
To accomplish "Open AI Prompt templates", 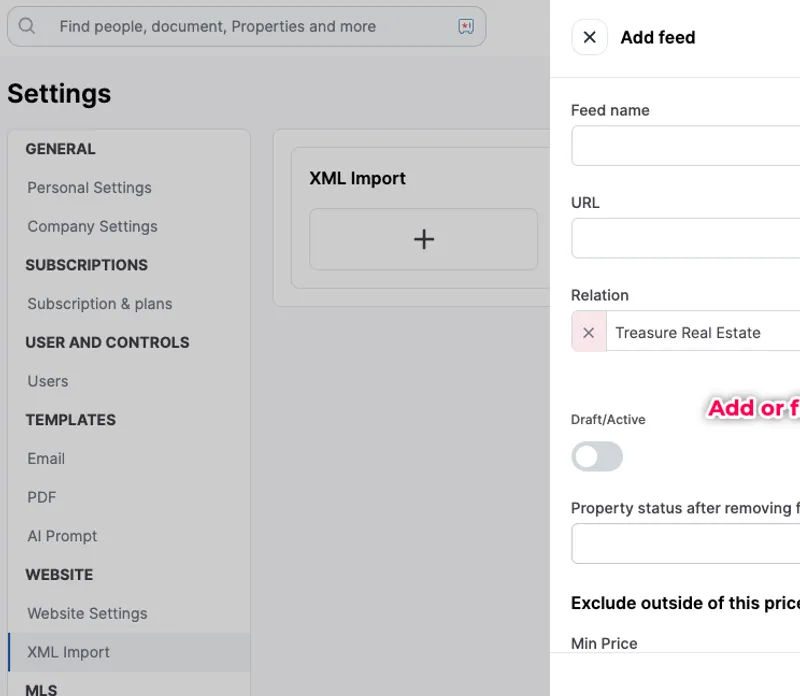I will click(62, 536).
